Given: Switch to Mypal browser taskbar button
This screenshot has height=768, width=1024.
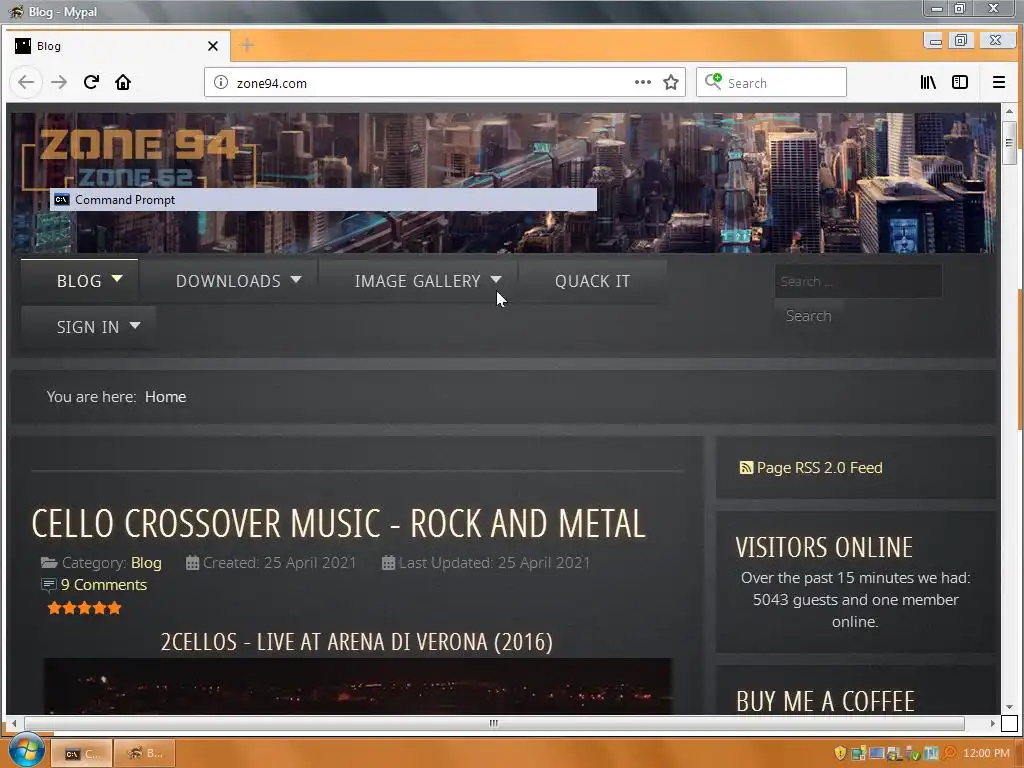Looking at the screenshot, I should 145,753.
